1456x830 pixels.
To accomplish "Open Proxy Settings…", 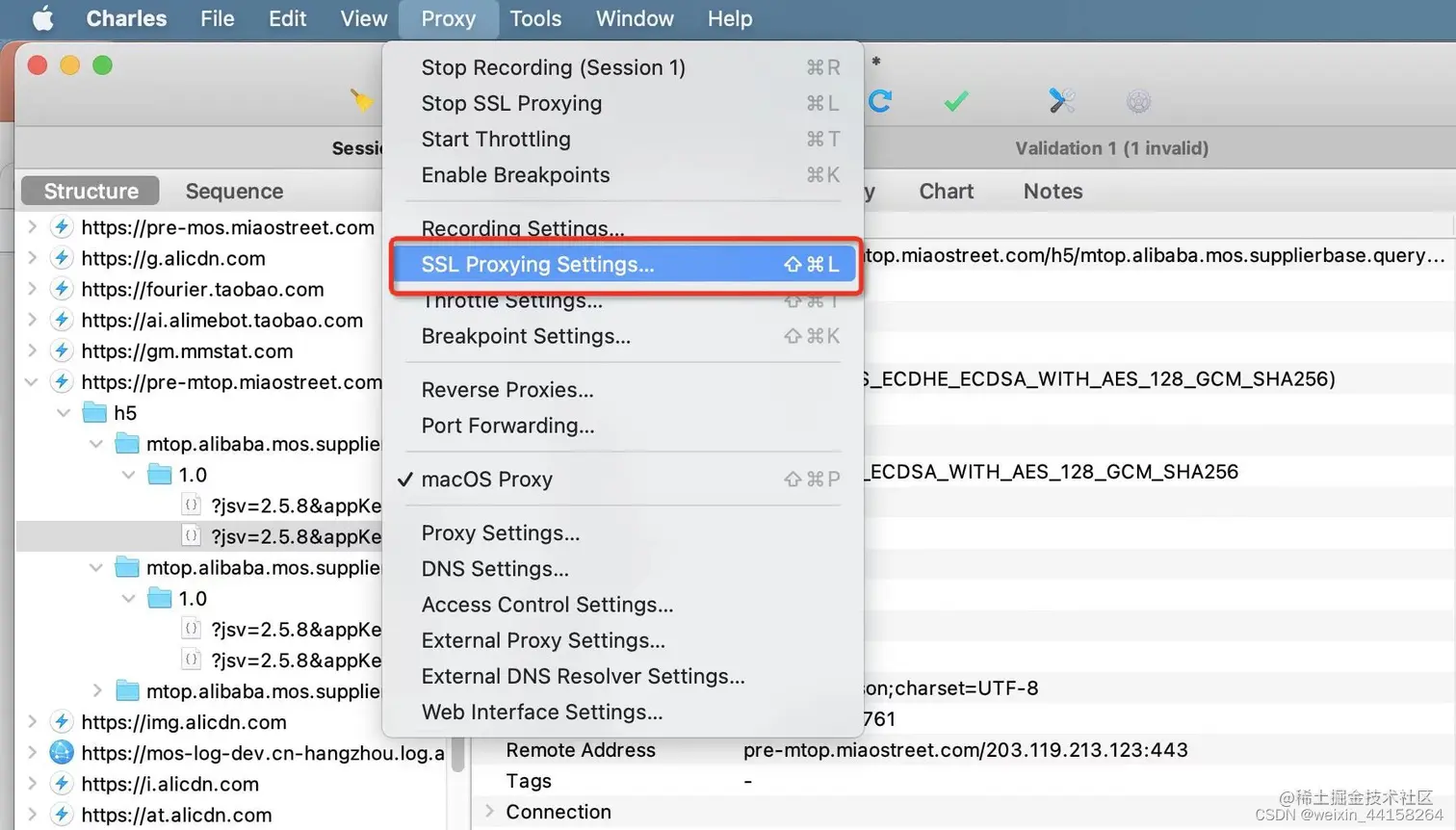I will 622,533.
